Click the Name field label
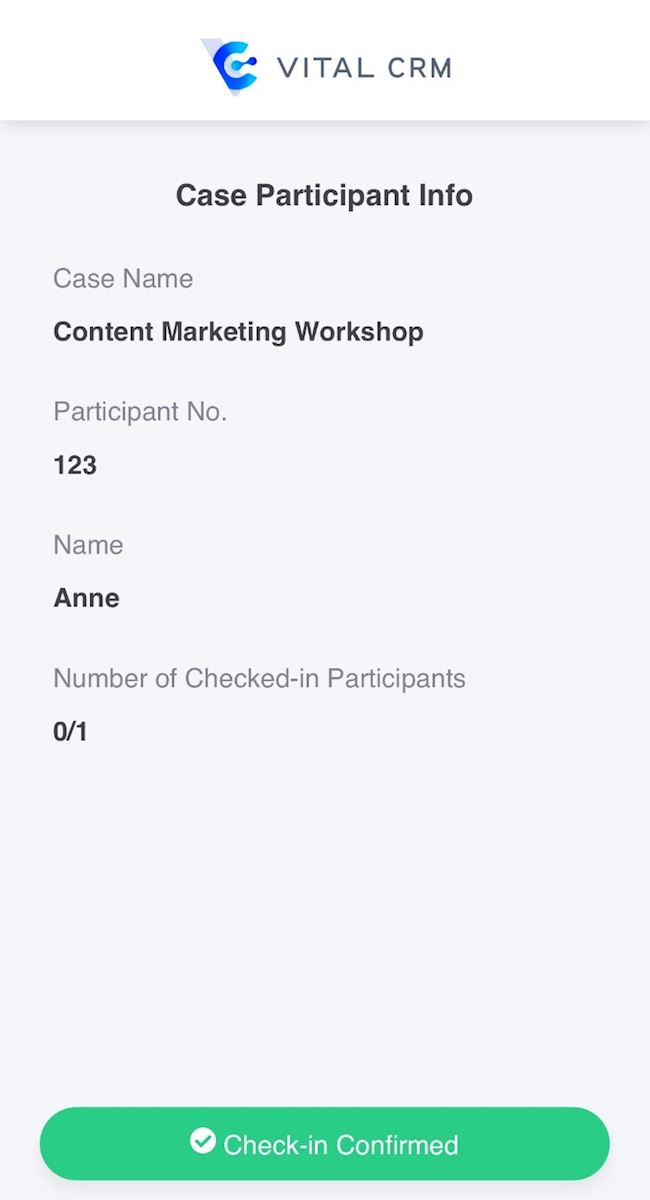 pyautogui.click(x=88, y=545)
